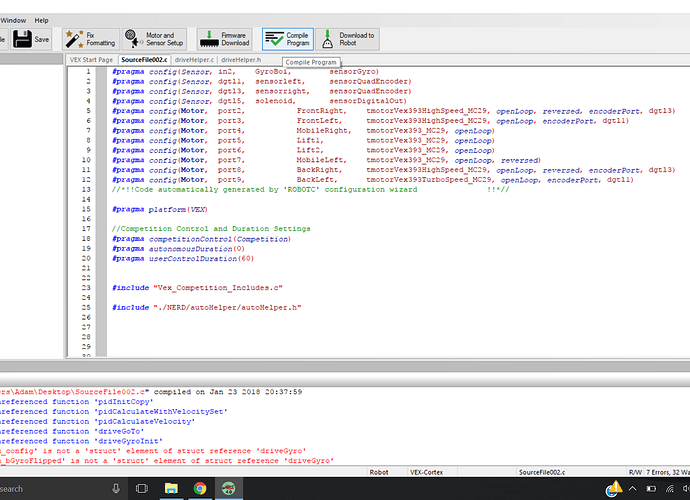
Task: Open File Explorer from the taskbar
Action: click(x=171, y=489)
